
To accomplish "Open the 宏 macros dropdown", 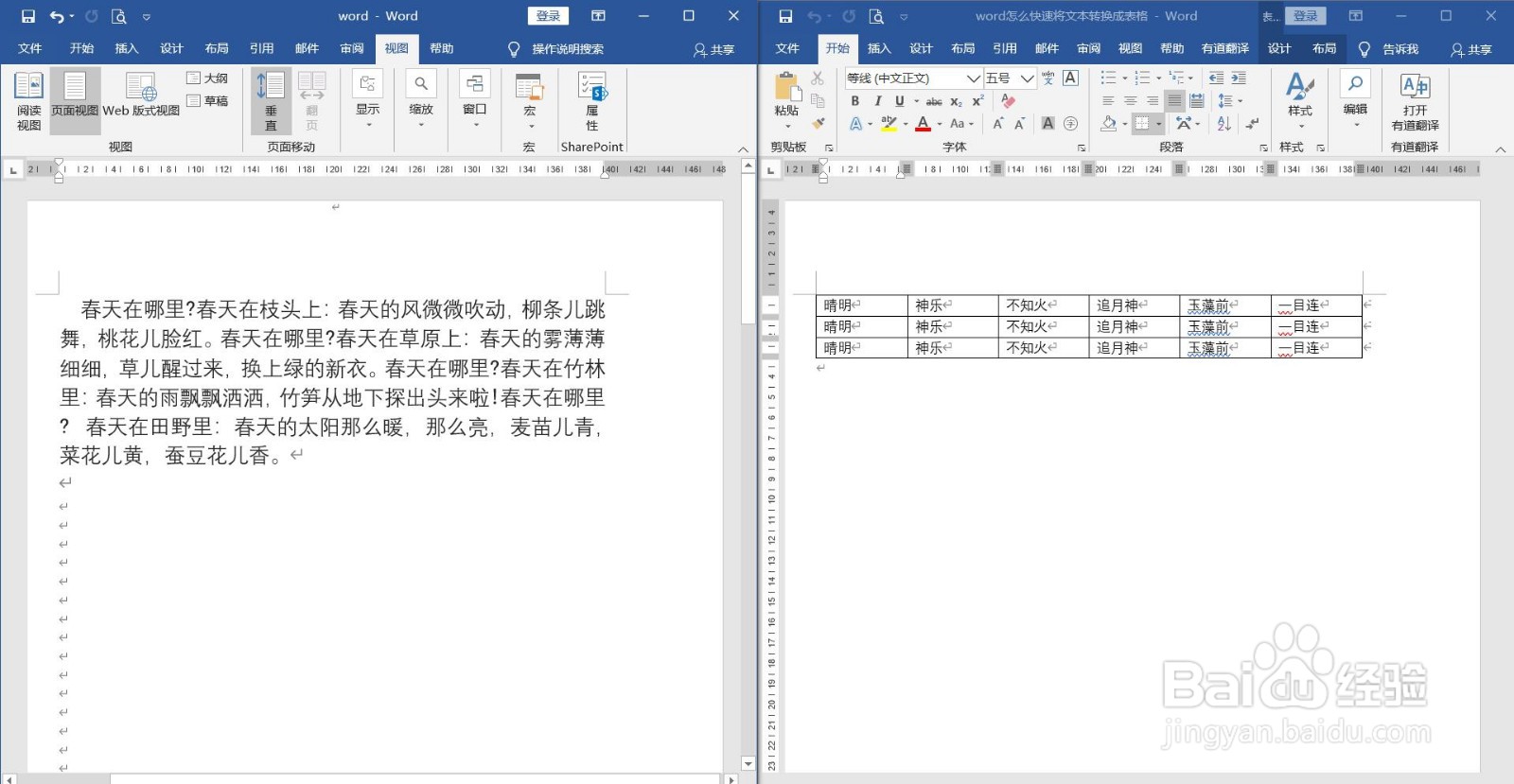I will tap(530, 101).
